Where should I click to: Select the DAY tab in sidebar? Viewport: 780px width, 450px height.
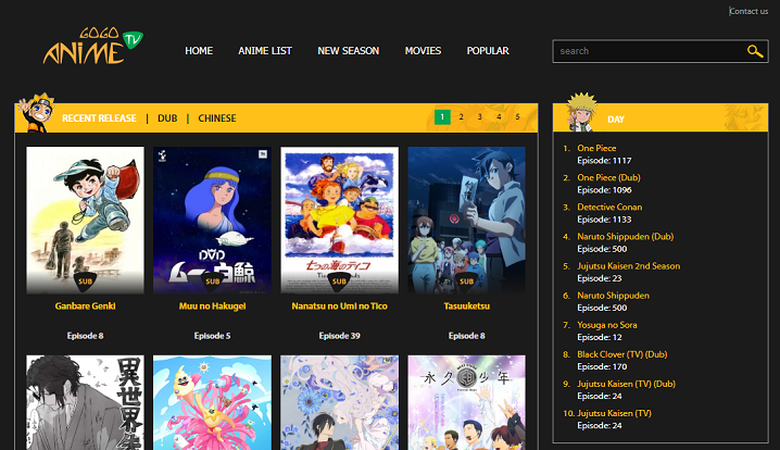coord(616,119)
